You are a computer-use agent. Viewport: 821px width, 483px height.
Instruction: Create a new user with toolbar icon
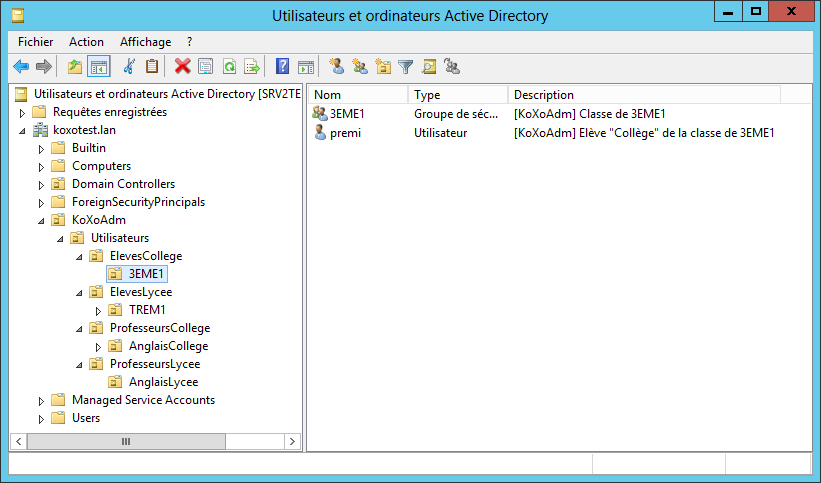(x=337, y=67)
